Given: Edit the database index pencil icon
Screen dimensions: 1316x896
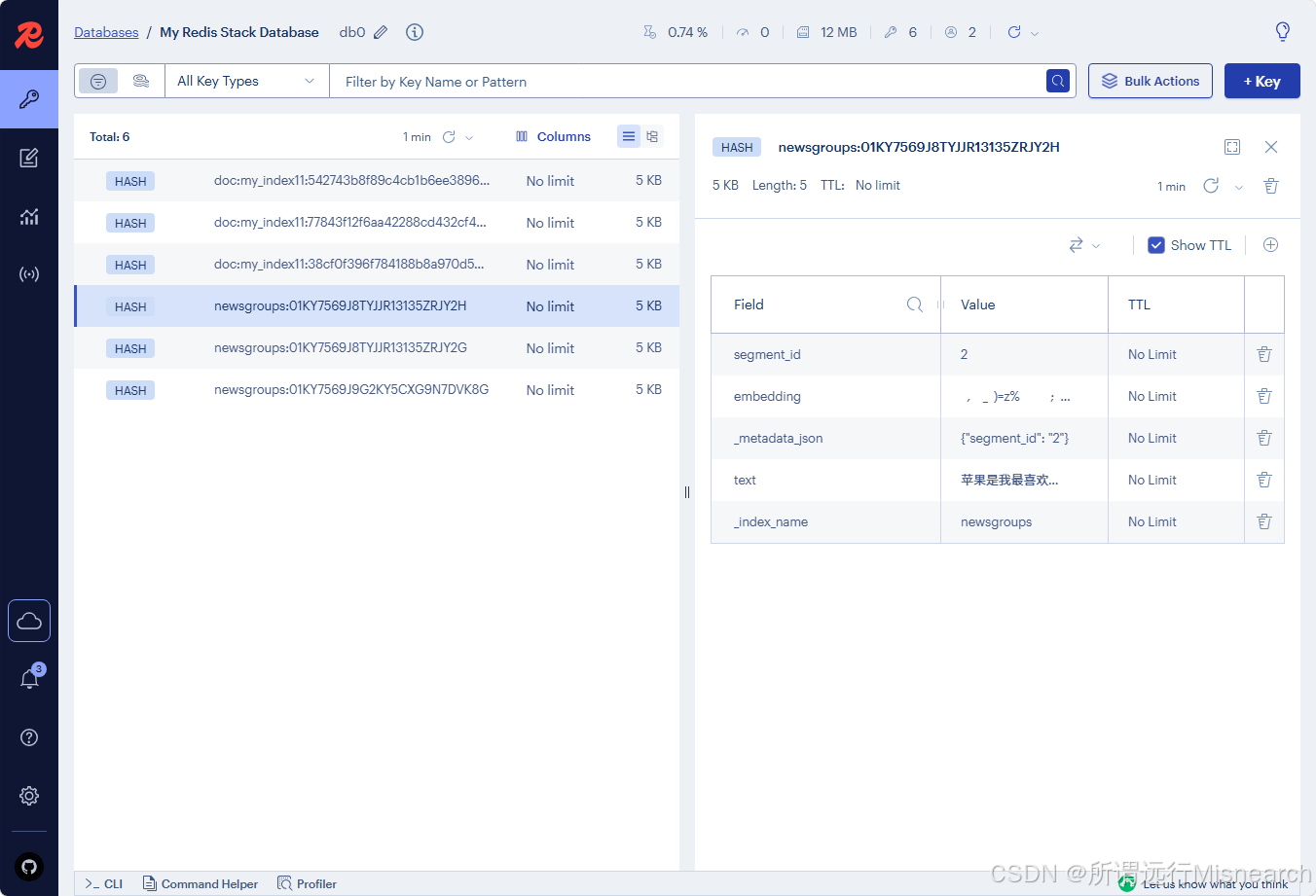Looking at the screenshot, I should (x=381, y=32).
